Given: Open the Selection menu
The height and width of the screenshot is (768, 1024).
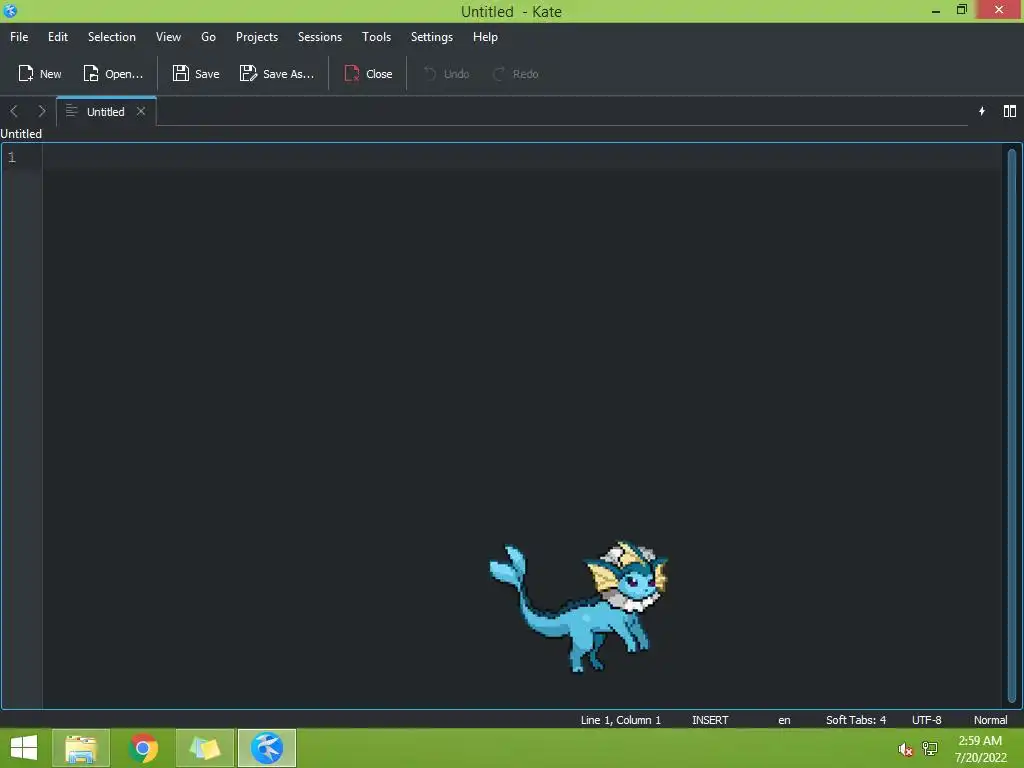Looking at the screenshot, I should coord(112,37).
